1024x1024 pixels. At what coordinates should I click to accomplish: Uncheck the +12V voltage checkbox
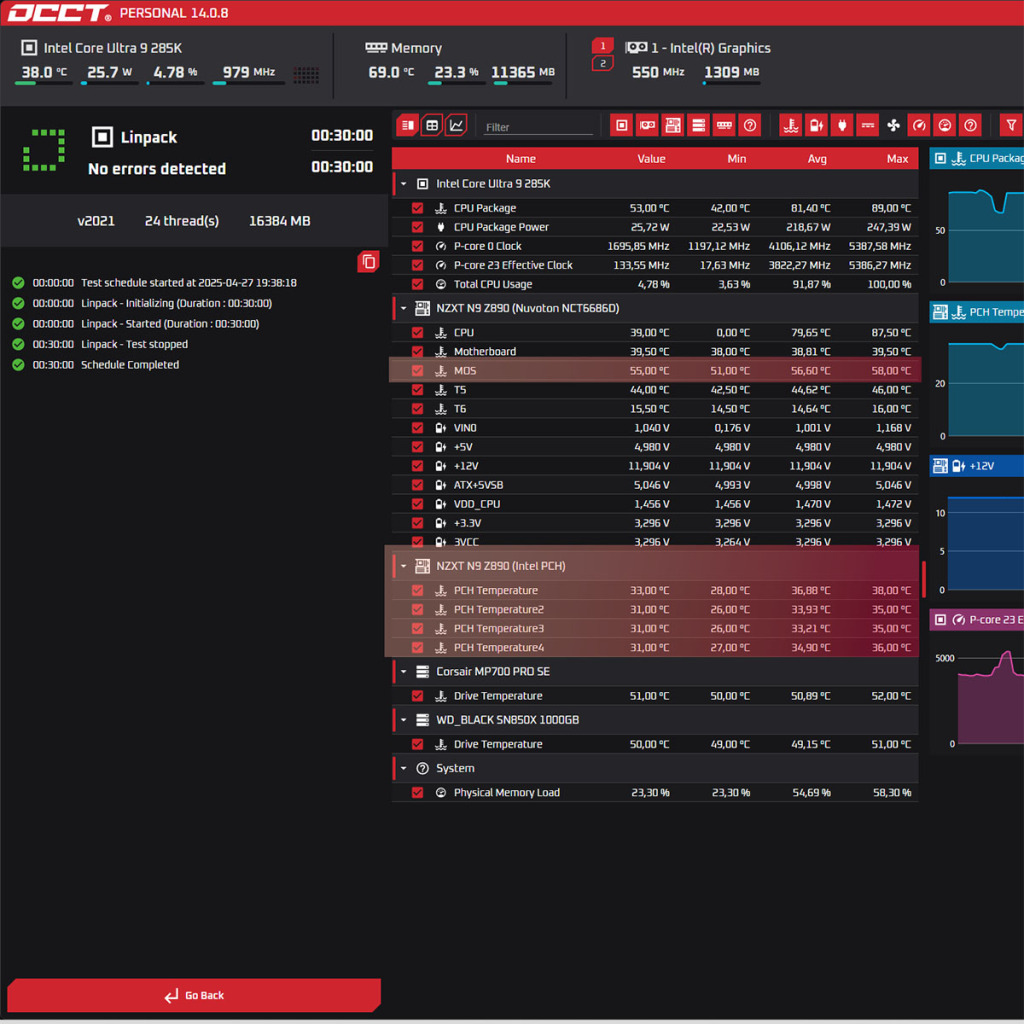pos(417,466)
